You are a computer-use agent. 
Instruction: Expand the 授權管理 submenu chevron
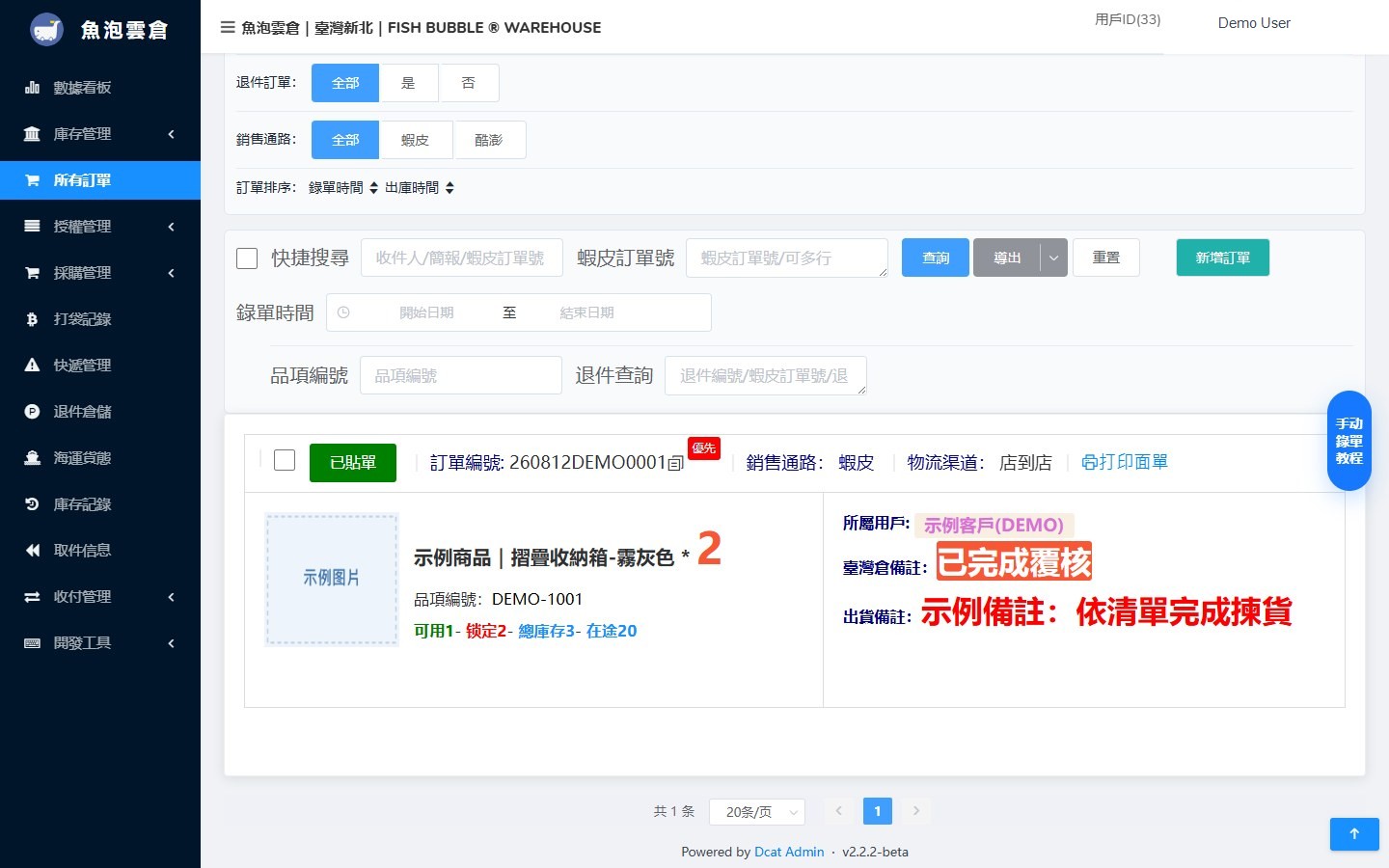point(171,227)
